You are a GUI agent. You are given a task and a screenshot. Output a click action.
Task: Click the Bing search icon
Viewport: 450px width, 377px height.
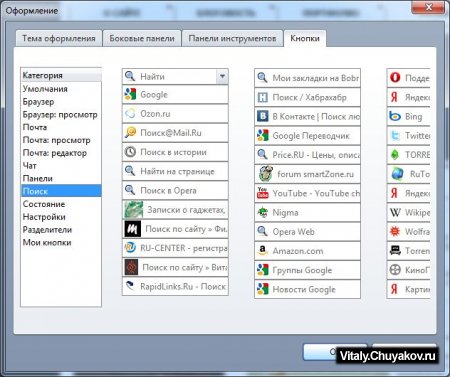(x=395, y=116)
